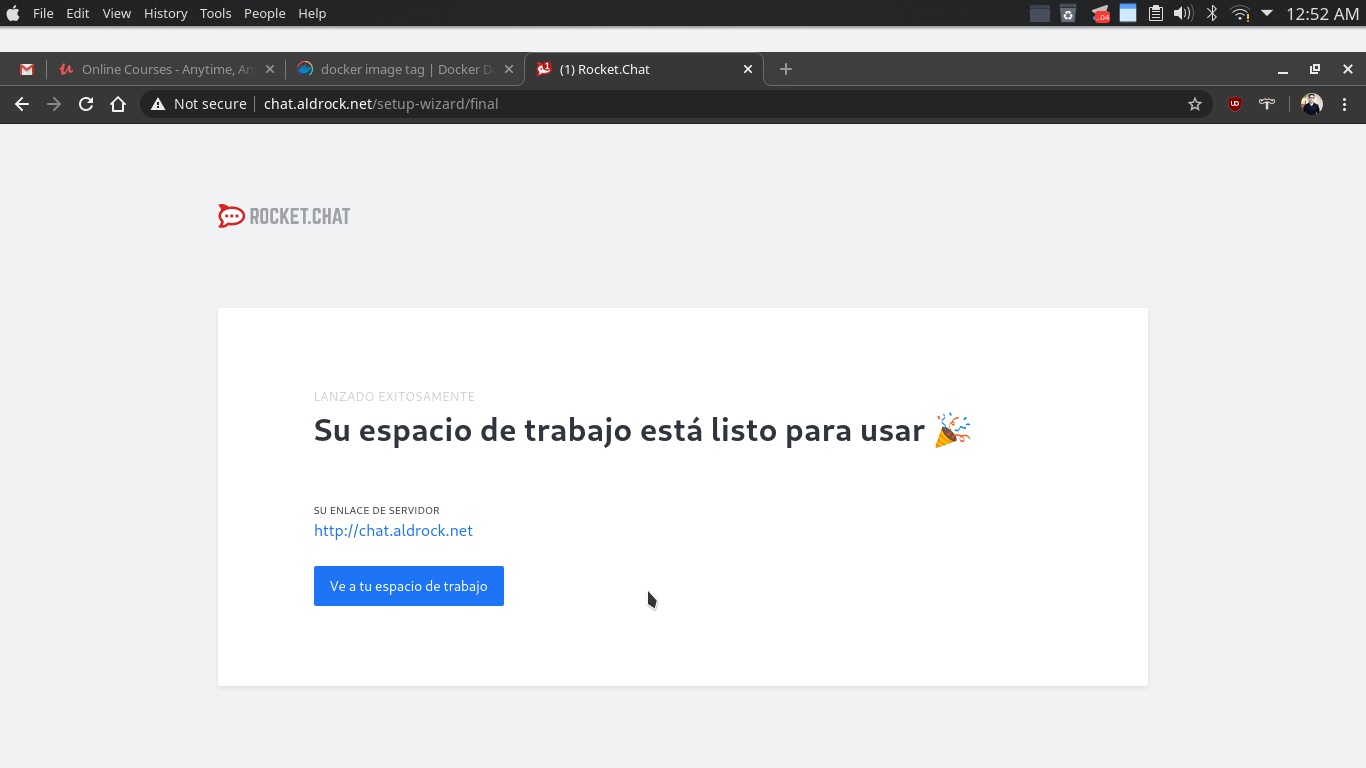Close the Online Courses tab
The height and width of the screenshot is (768, 1366).
(x=270, y=69)
